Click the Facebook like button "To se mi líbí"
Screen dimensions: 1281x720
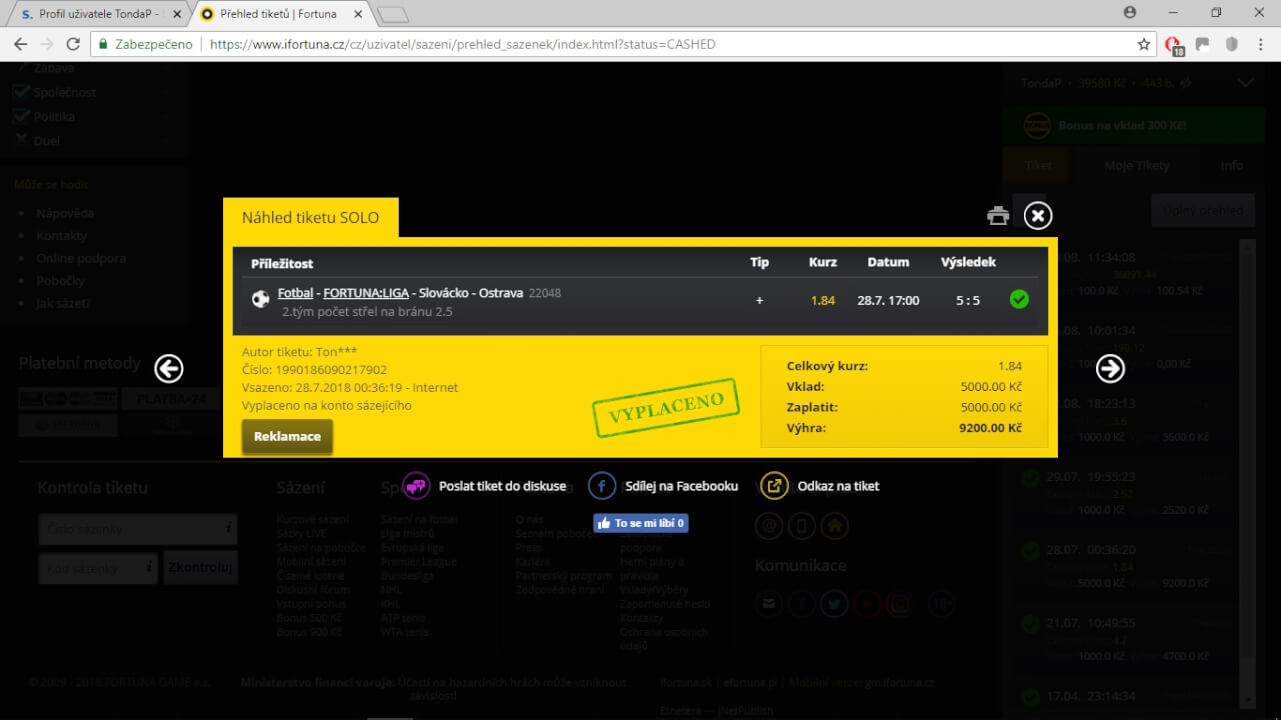[x=640, y=523]
